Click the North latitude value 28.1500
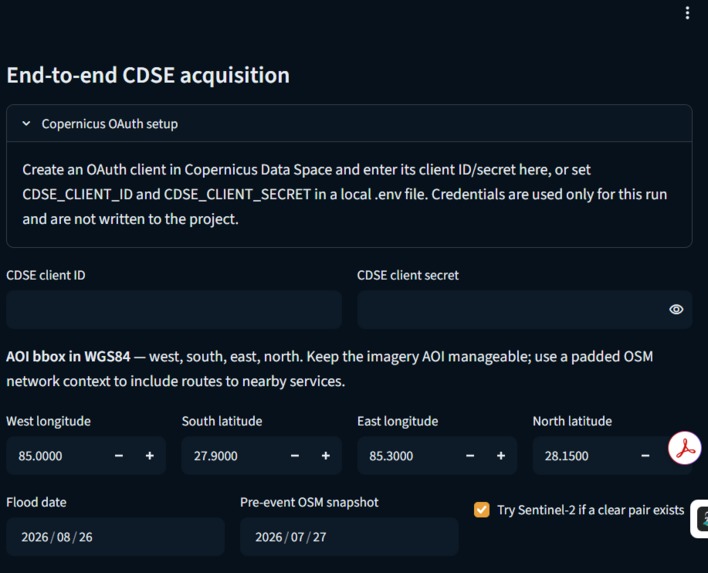The image size is (708, 573). click(566, 456)
